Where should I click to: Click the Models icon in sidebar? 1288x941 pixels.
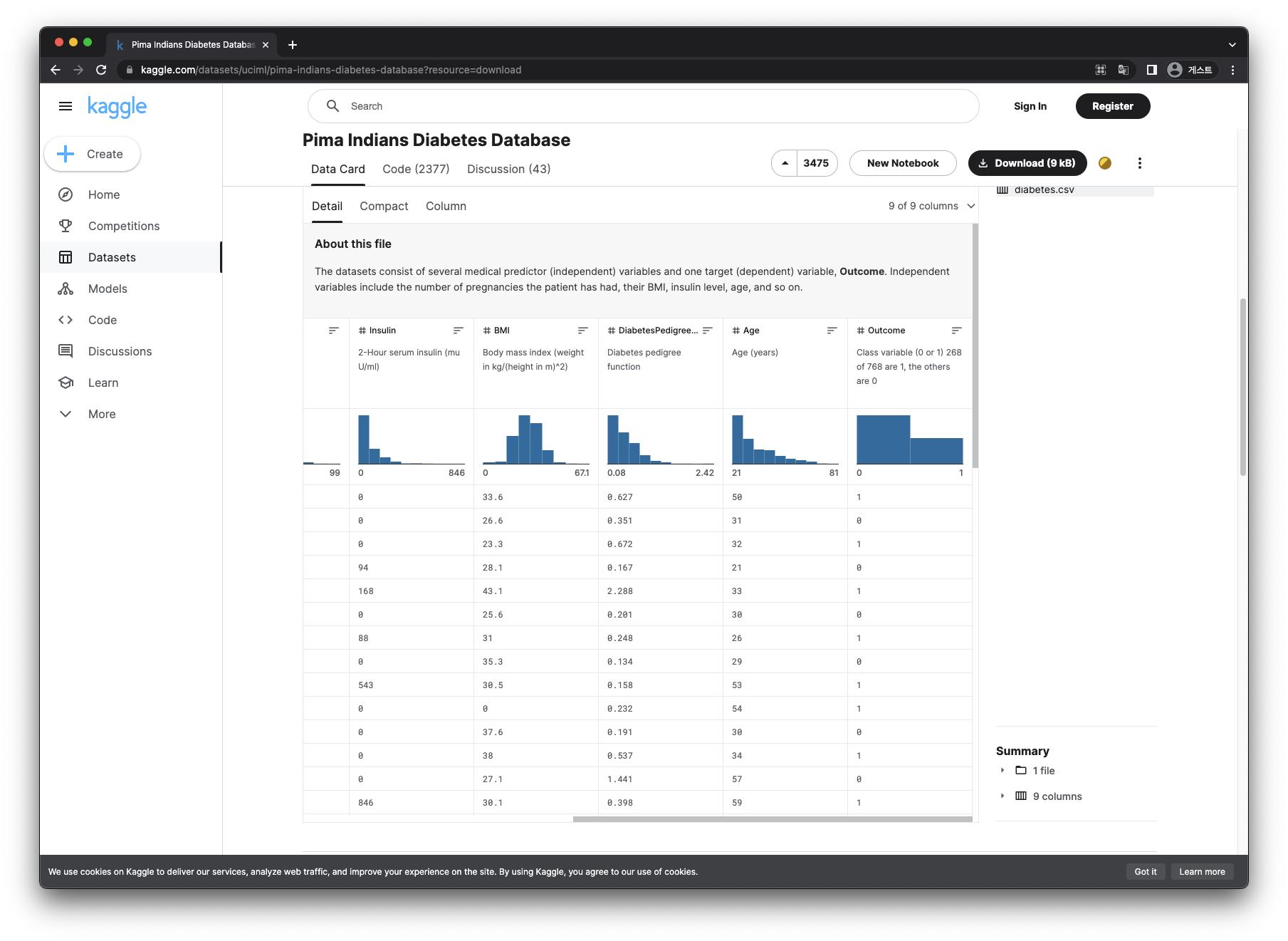66,288
